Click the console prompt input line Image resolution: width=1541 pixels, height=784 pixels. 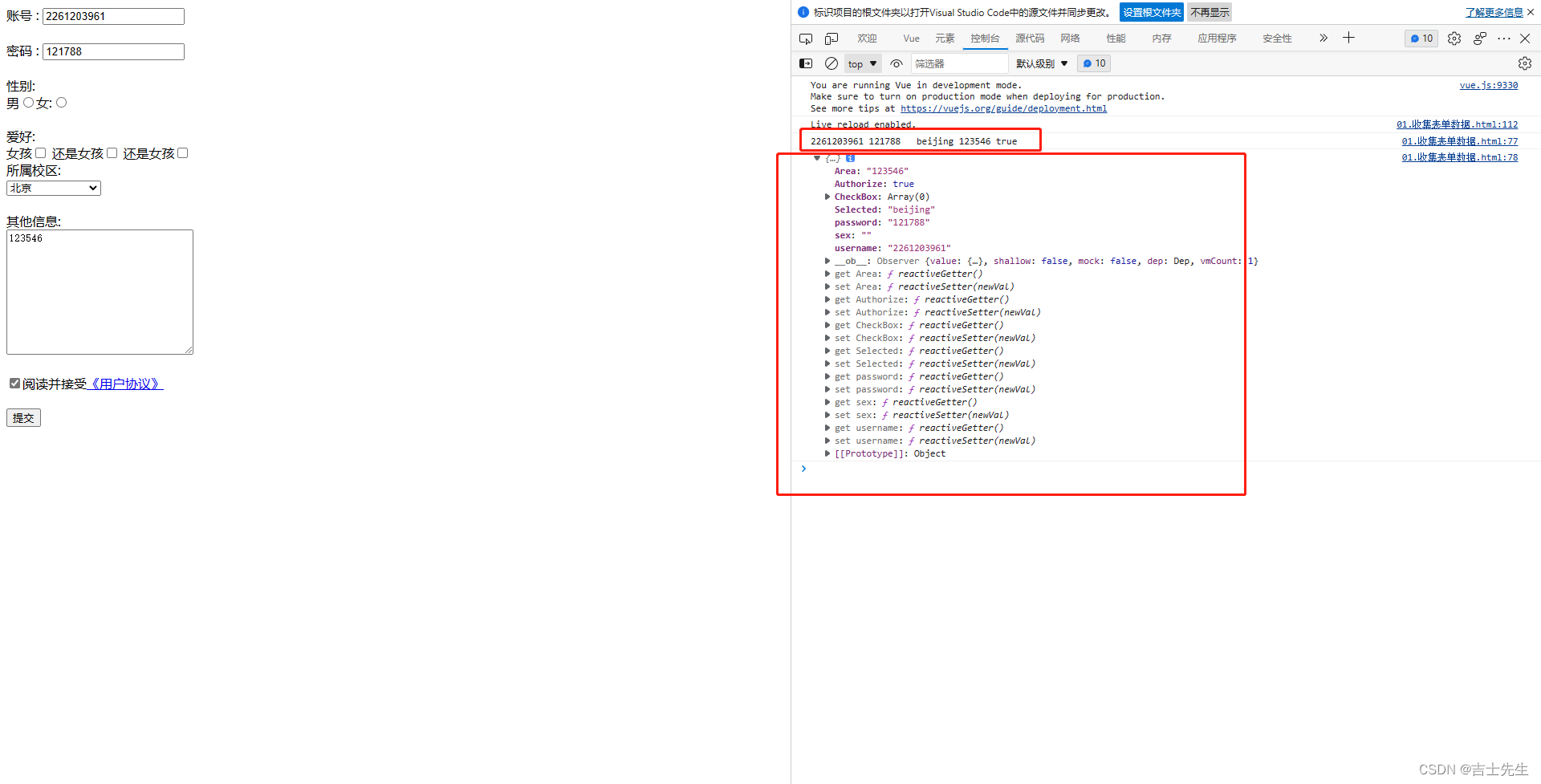[1164, 469]
